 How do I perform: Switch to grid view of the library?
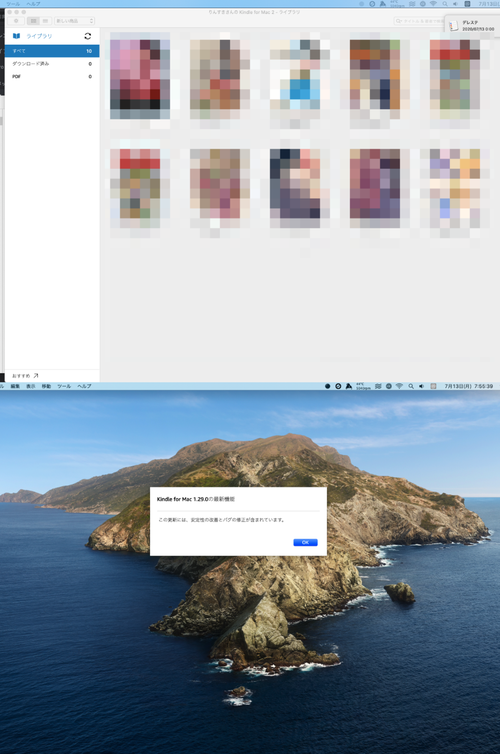tap(33, 21)
